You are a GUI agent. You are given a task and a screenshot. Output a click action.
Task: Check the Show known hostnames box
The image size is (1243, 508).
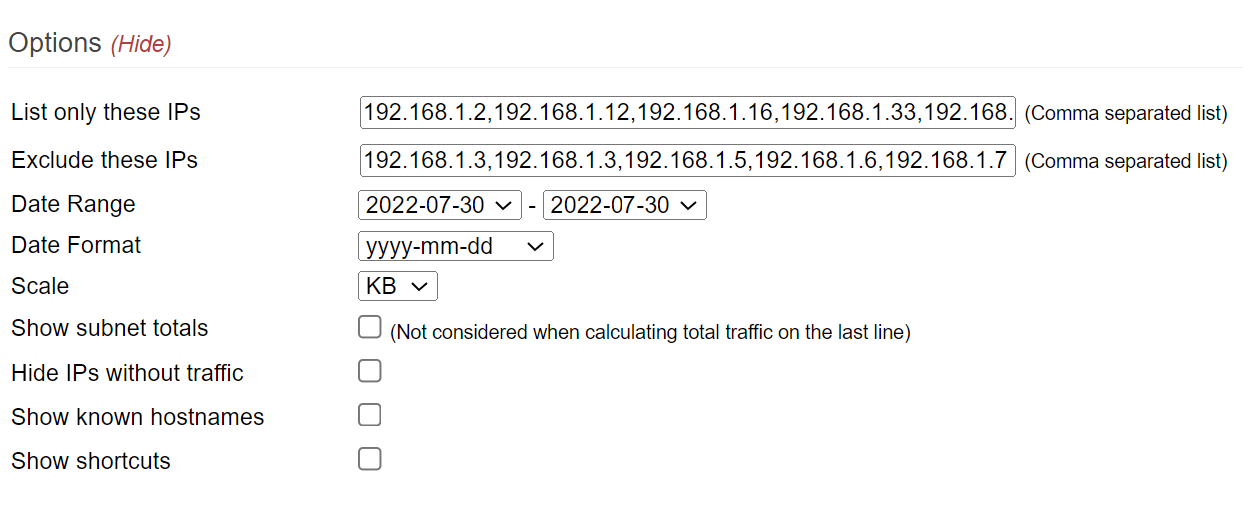pos(370,415)
